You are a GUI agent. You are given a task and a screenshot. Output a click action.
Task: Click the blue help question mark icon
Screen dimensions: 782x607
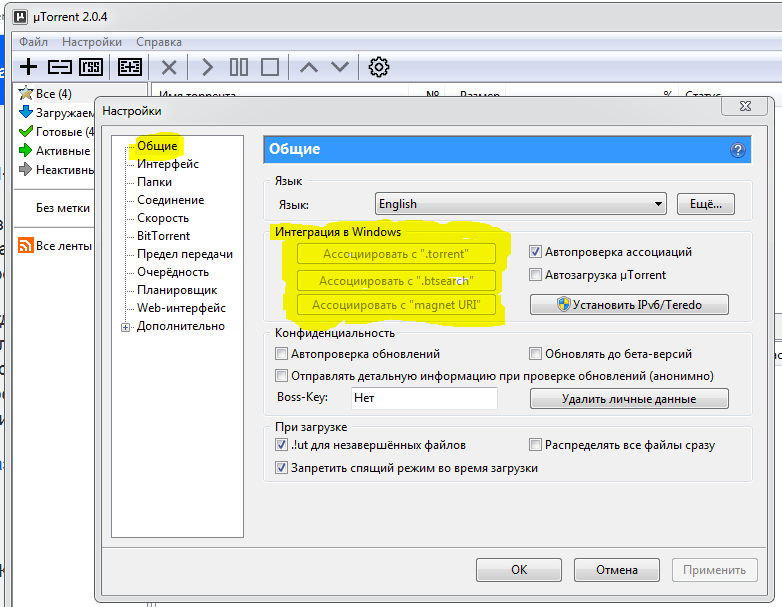[738, 150]
